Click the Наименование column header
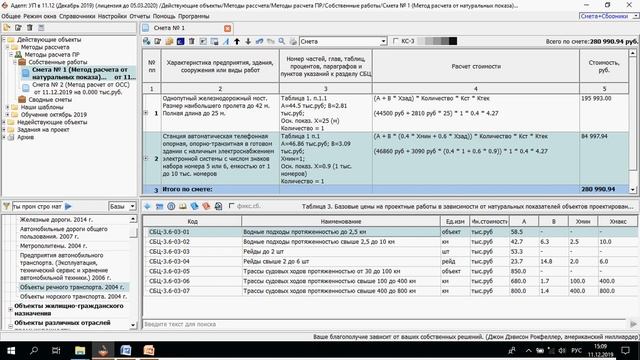 341,221
